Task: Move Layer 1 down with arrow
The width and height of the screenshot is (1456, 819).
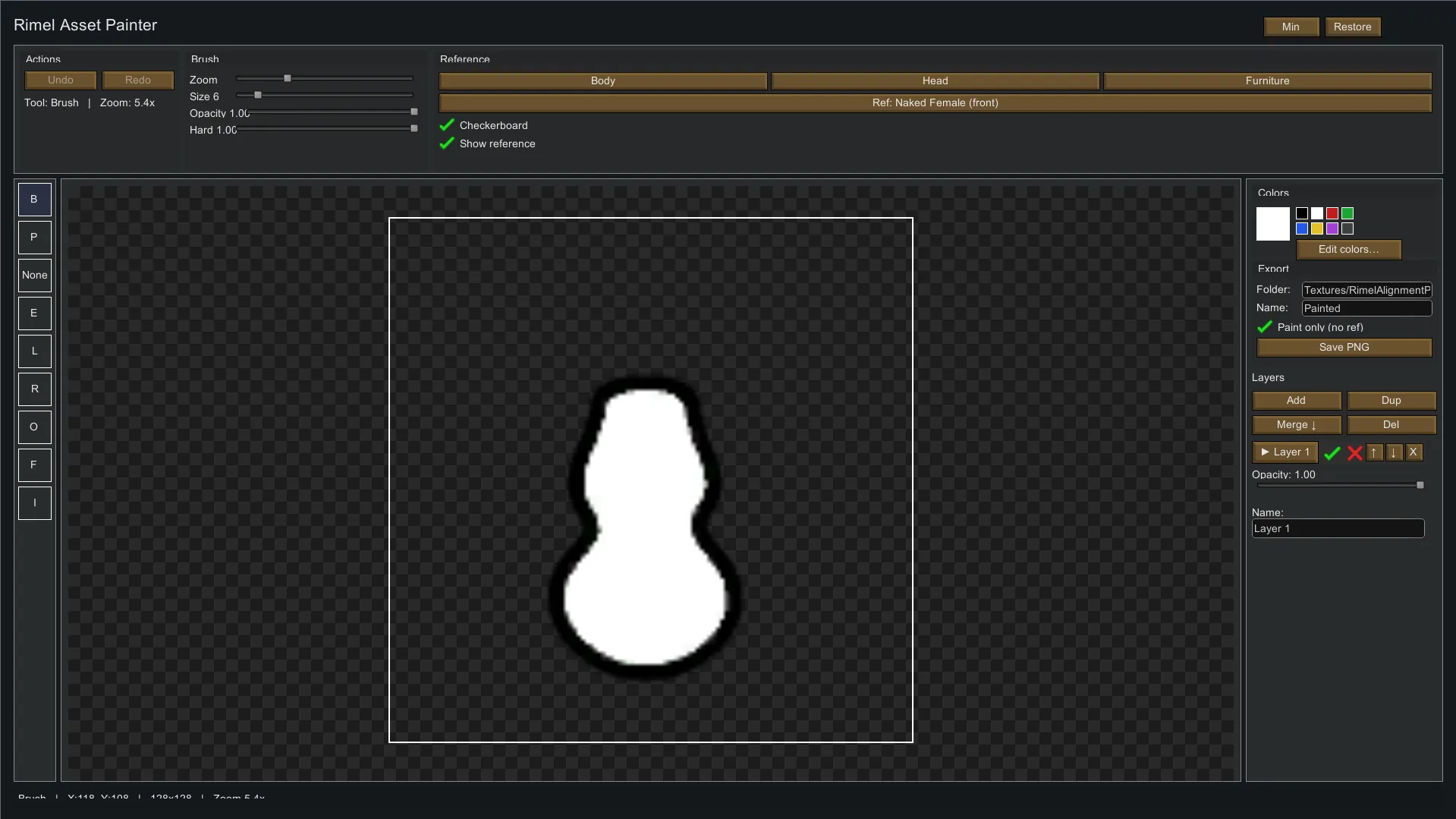Action: pos(1394,452)
